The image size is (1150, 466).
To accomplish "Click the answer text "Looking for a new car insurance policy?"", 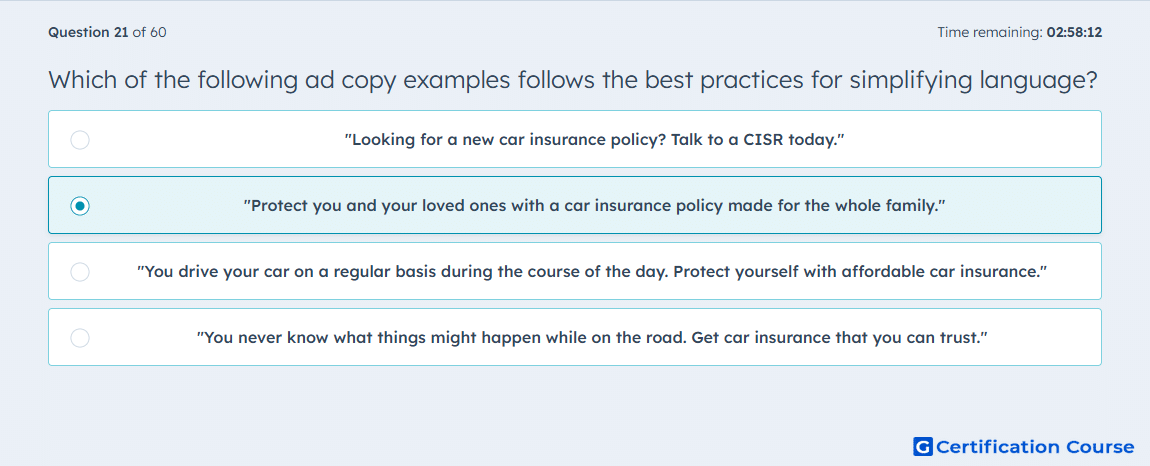I will point(505,139).
